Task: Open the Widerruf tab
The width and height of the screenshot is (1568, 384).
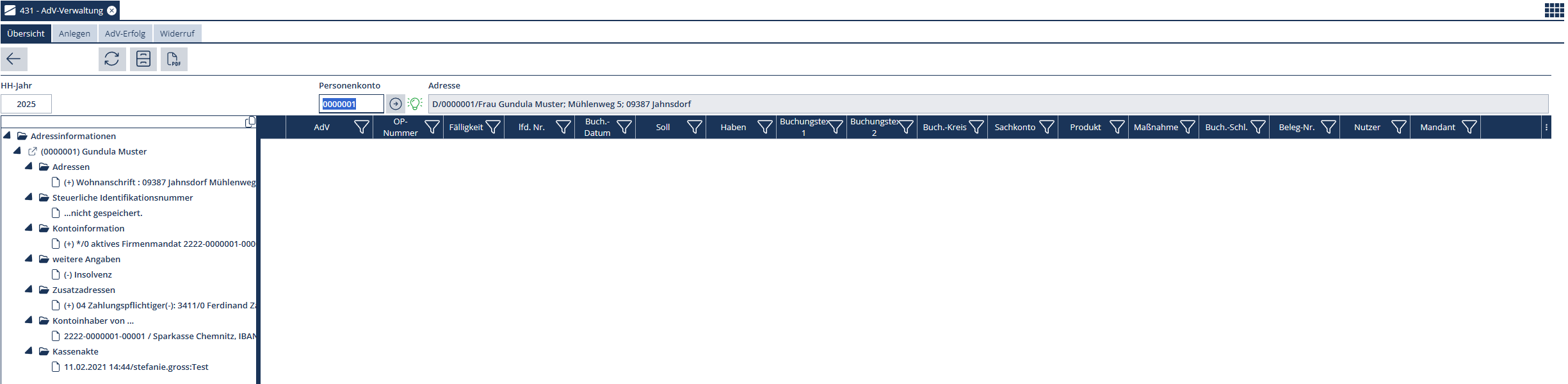Action: (x=177, y=33)
